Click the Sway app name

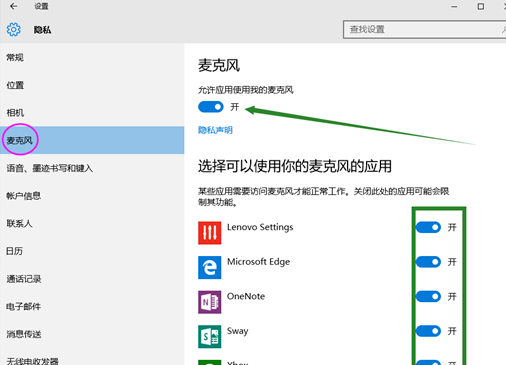pyautogui.click(x=238, y=331)
